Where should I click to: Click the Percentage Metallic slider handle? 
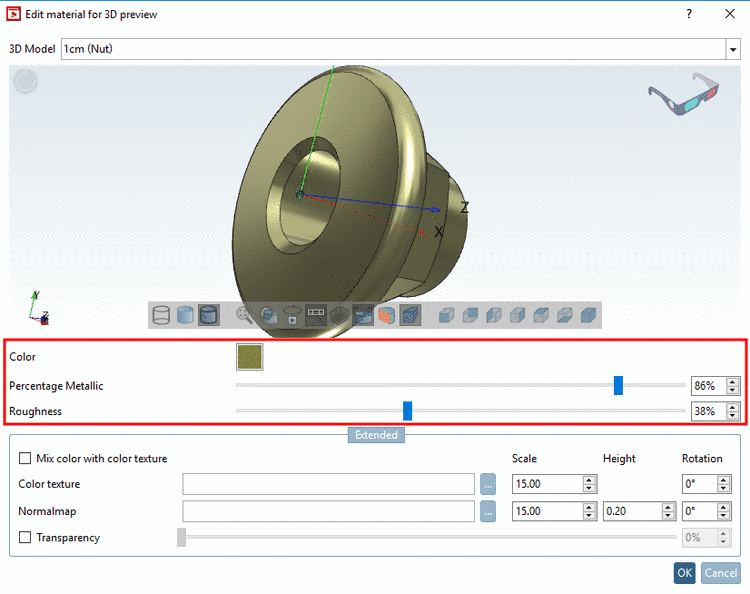[x=618, y=385]
